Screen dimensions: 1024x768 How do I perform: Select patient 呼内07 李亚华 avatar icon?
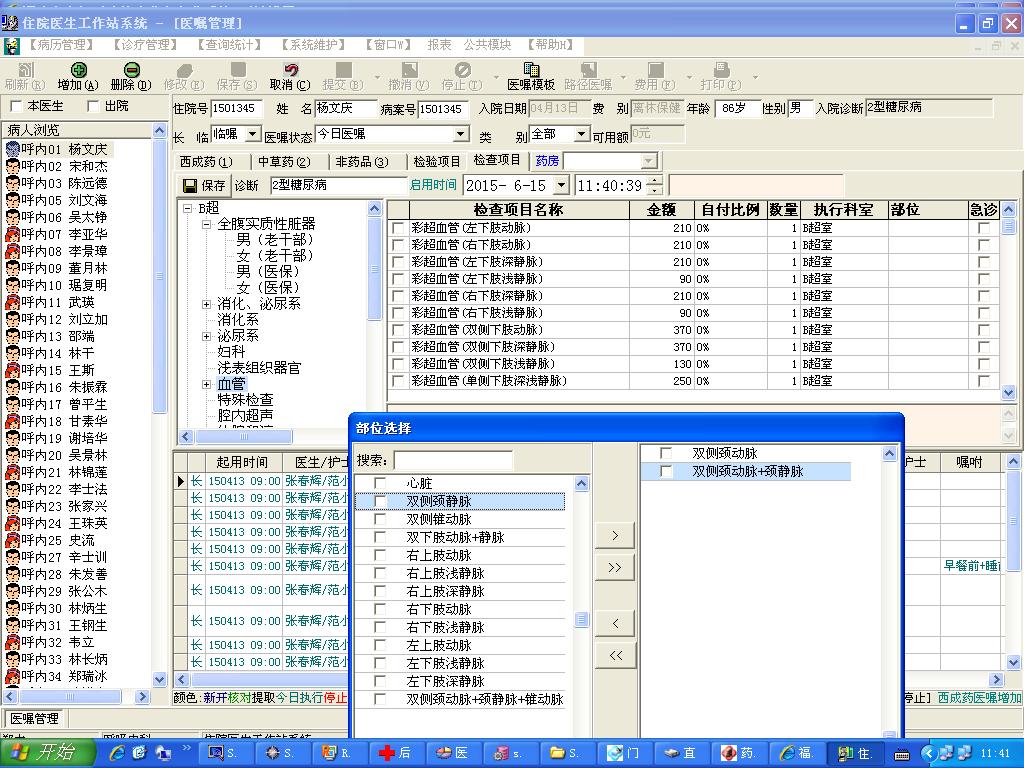click(12, 234)
